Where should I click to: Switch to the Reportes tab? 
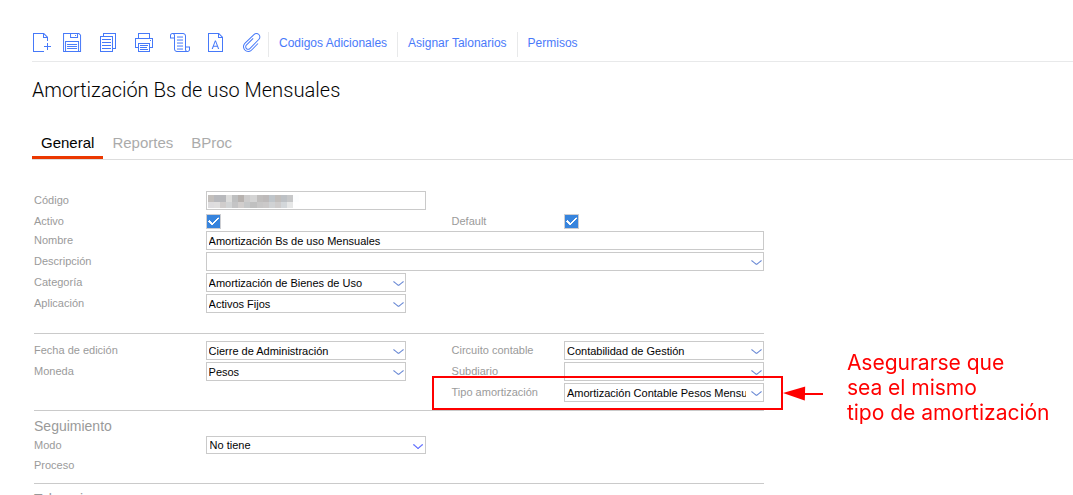pyautogui.click(x=143, y=143)
